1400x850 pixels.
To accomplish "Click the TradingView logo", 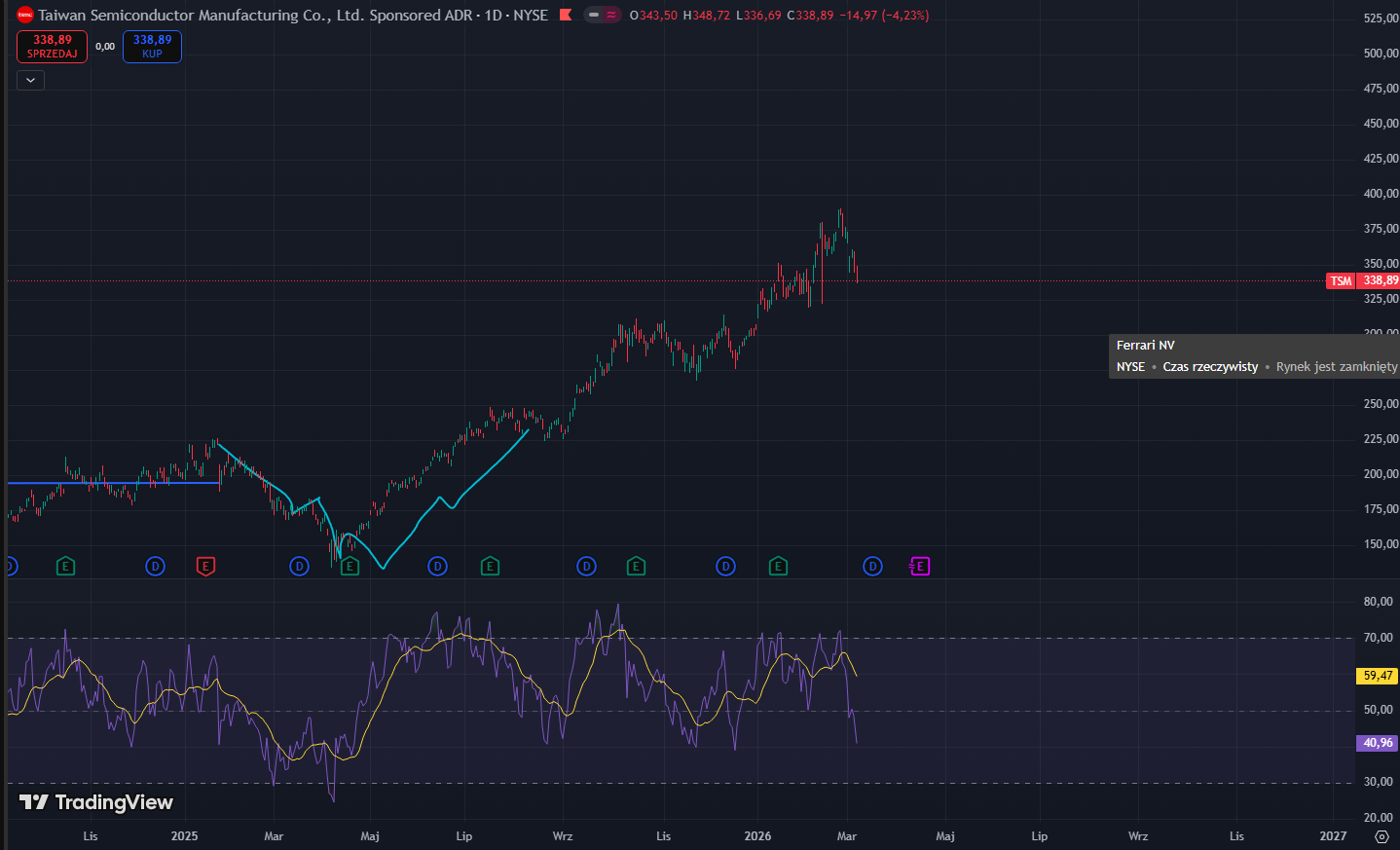I will (95, 802).
